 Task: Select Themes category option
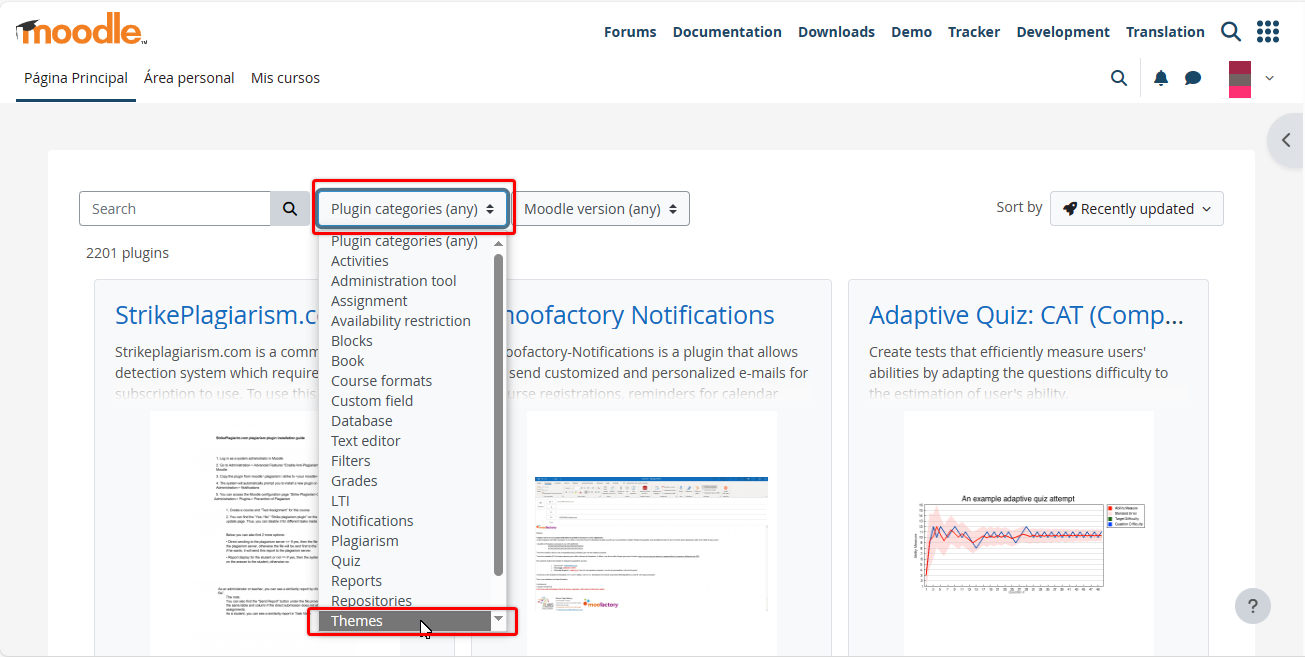(x=405, y=621)
